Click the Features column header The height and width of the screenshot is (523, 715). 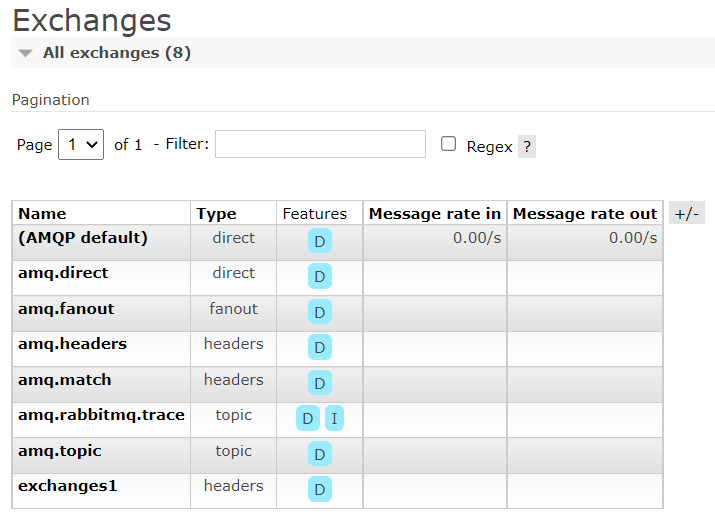pos(315,213)
